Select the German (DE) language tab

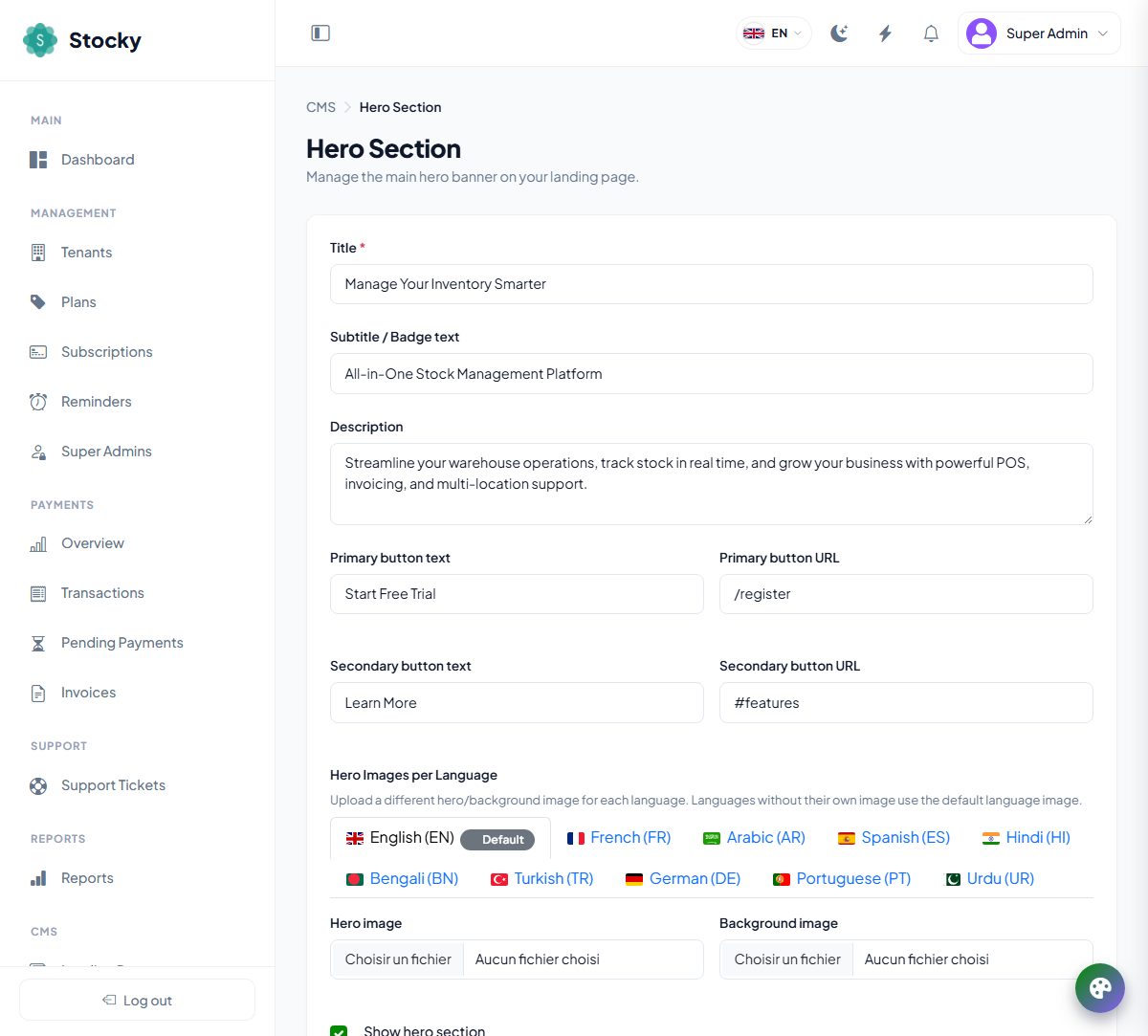[x=683, y=878]
